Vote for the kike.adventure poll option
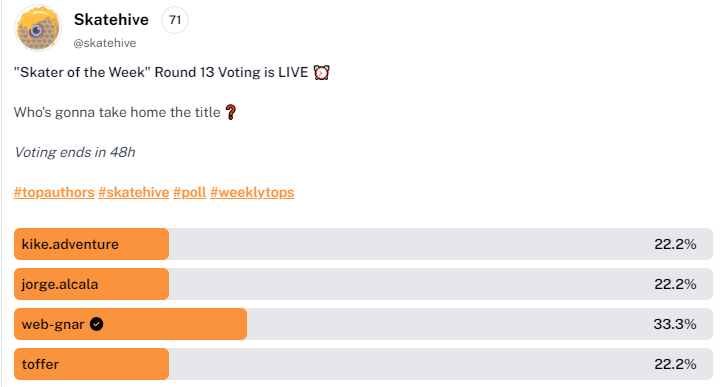Screen dimensions: 725x387 pos(363,244)
